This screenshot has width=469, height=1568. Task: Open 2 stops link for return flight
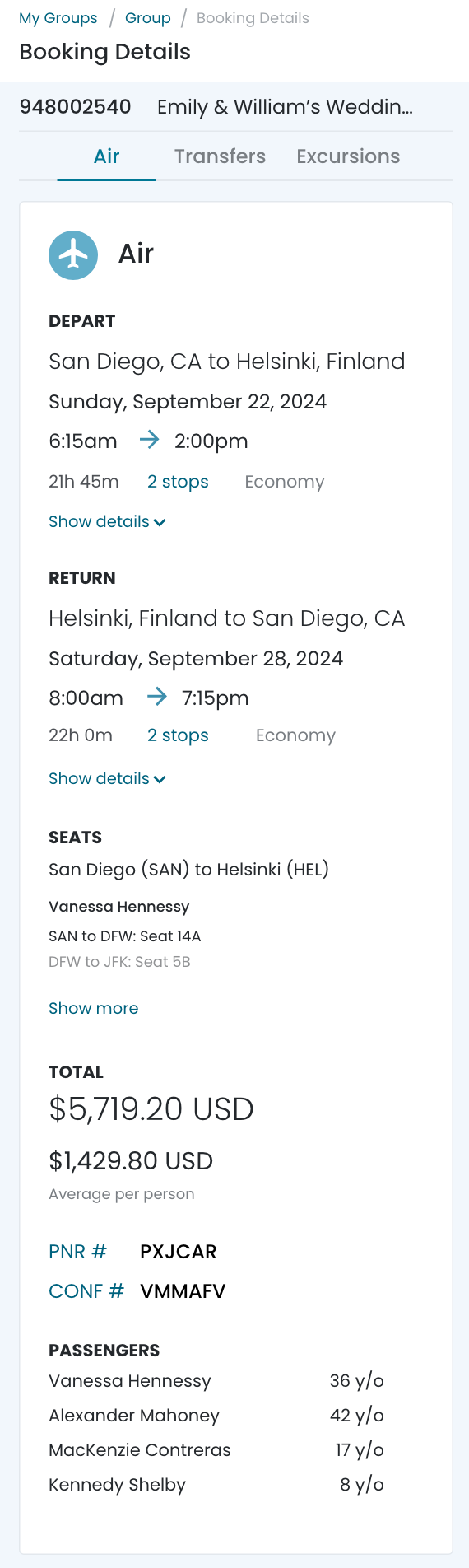pyautogui.click(x=178, y=735)
